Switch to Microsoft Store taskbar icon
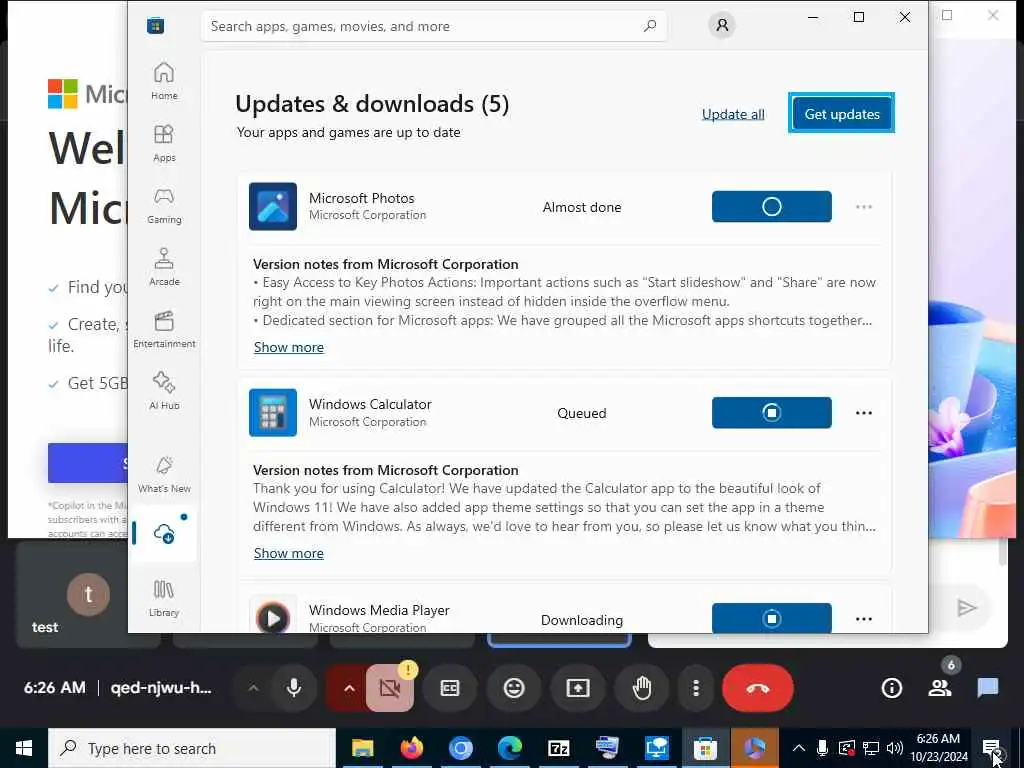The height and width of the screenshot is (768, 1024). click(x=705, y=748)
